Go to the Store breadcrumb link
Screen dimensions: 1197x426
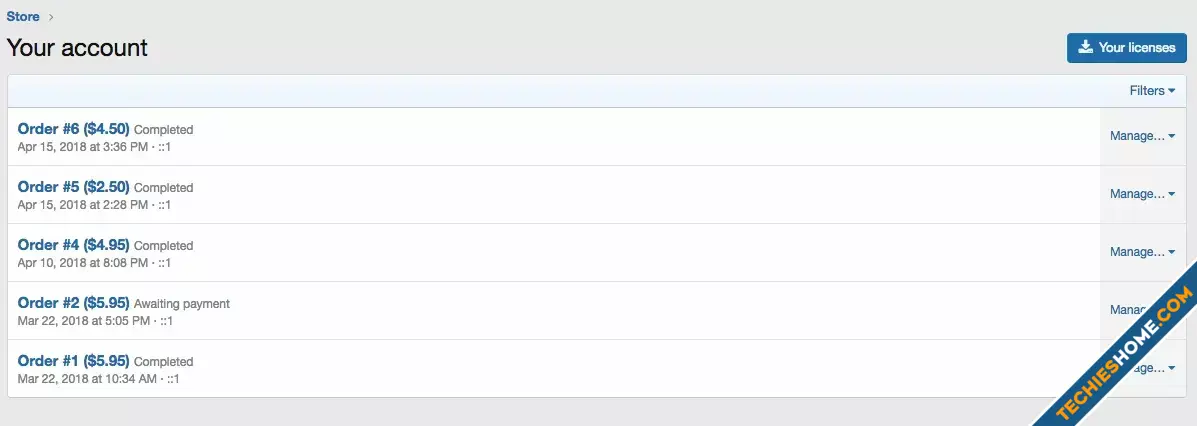pyautogui.click(x=23, y=16)
